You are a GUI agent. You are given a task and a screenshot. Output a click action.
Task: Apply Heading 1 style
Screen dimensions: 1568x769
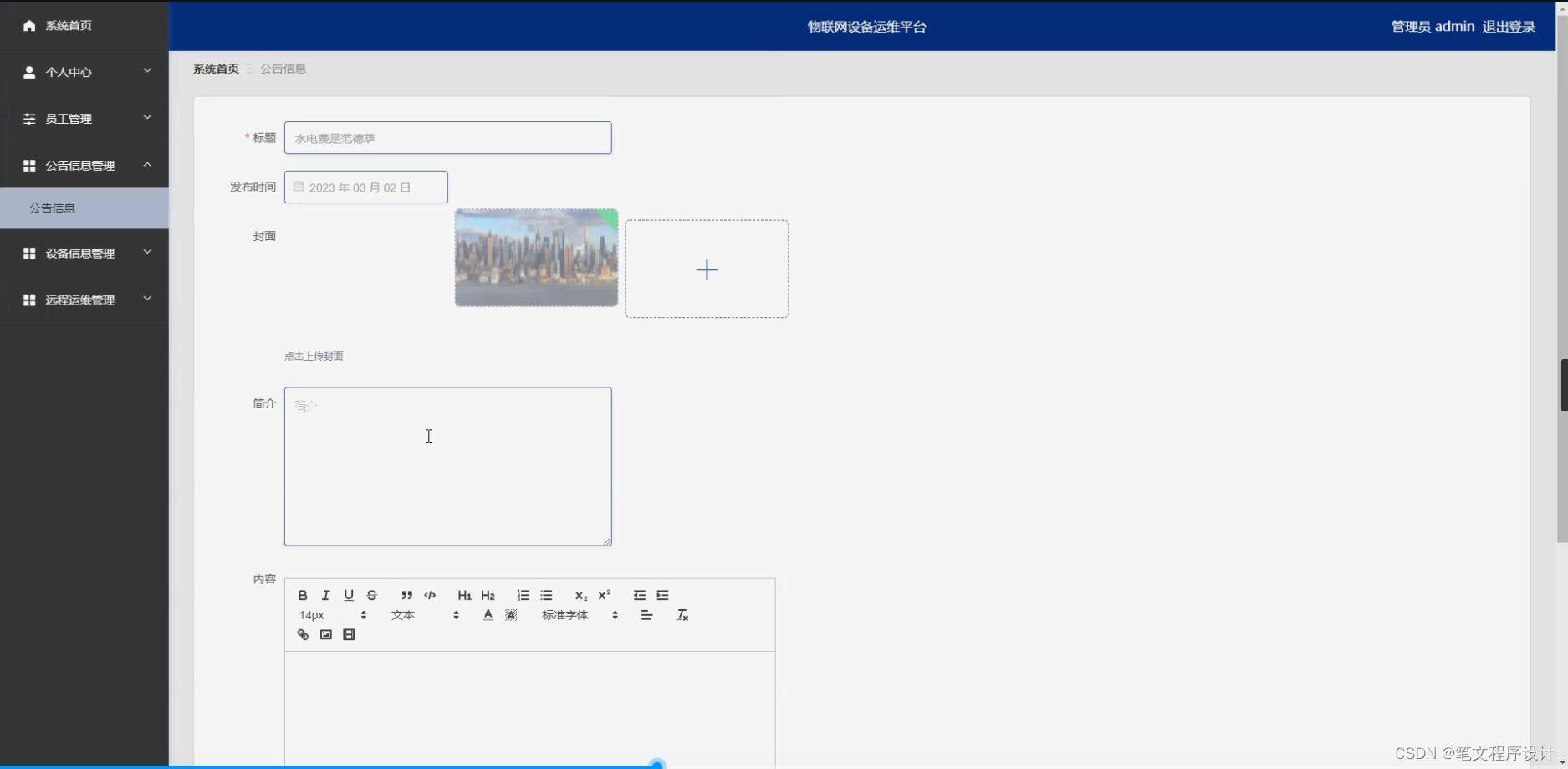tap(464, 595)
